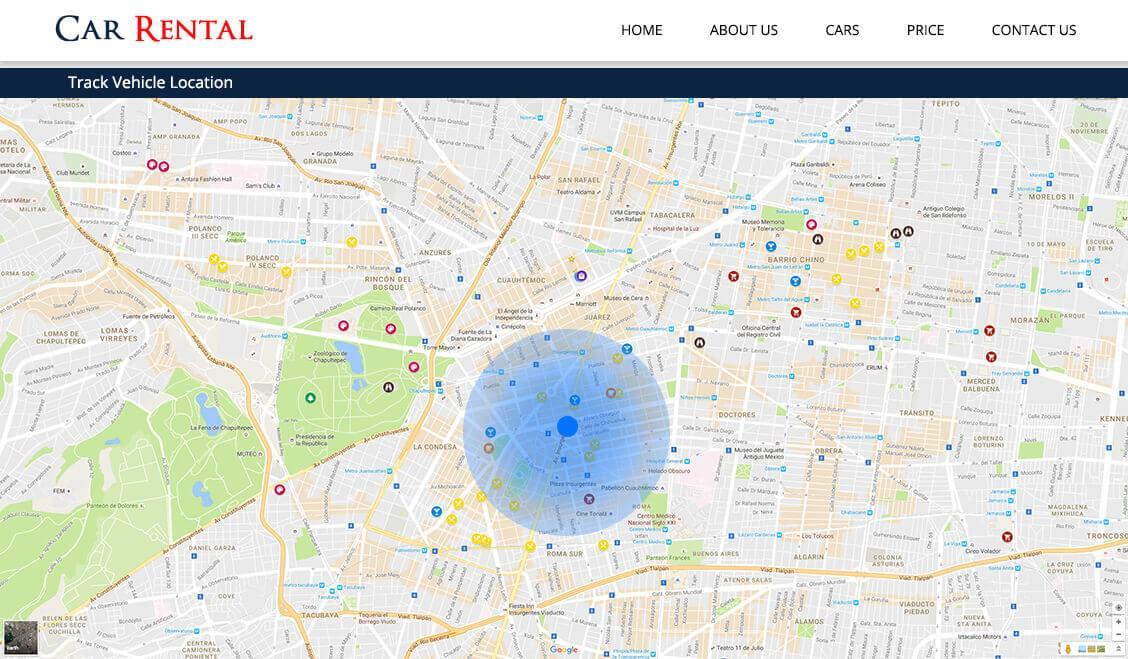The width and height of the screenshot is (1128, 659).
Task: Collapse the map controls with chevron button
Action: click(1118, 649)
